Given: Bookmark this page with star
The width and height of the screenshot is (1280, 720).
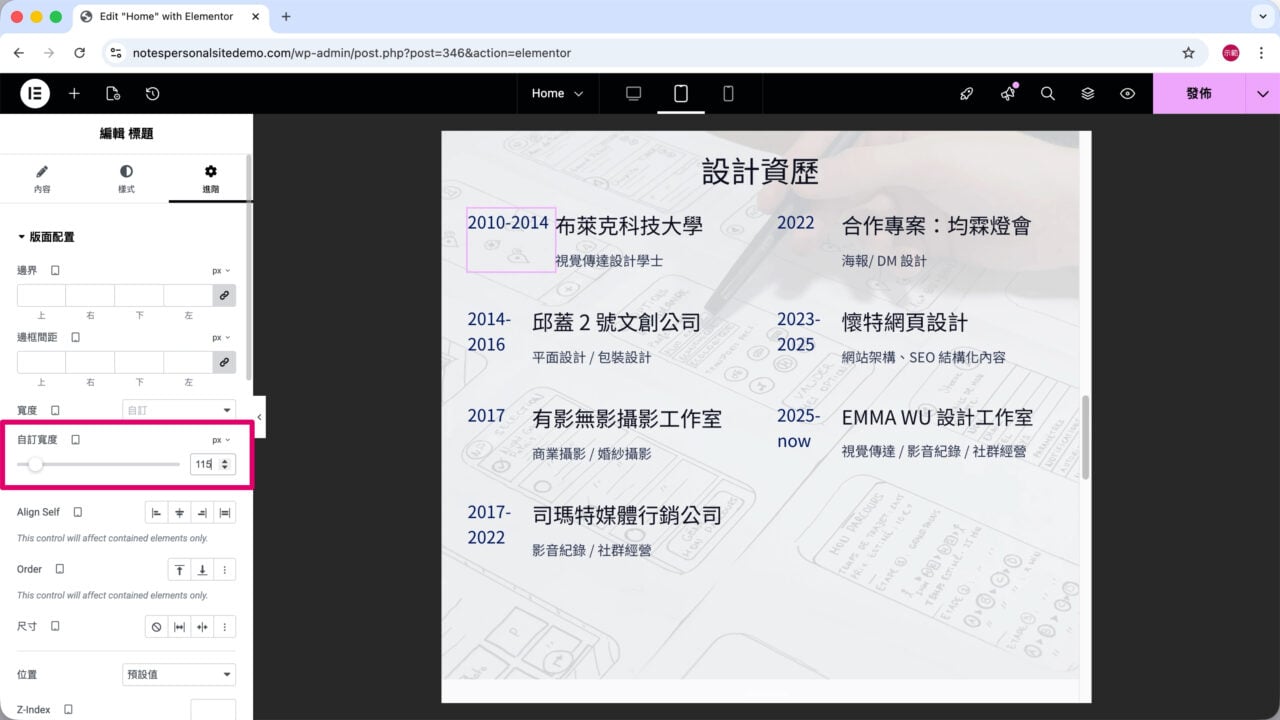Looking at the screenshot, I should click(x=1188, y=53).
